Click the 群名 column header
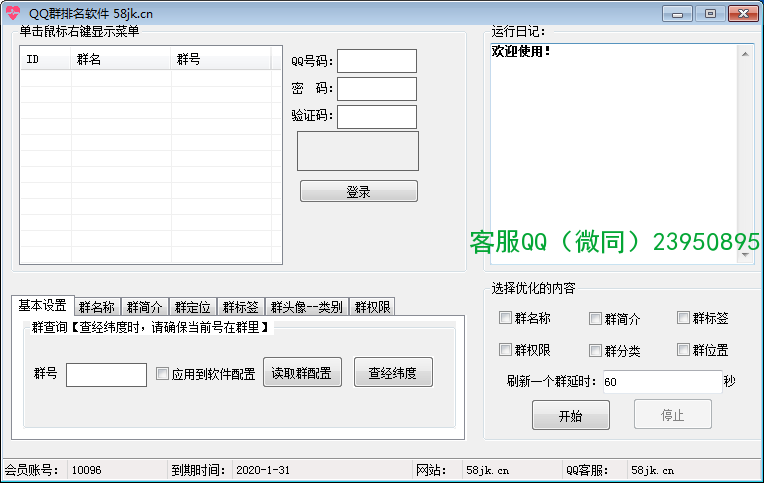The image size is (764, 483). 121,59
